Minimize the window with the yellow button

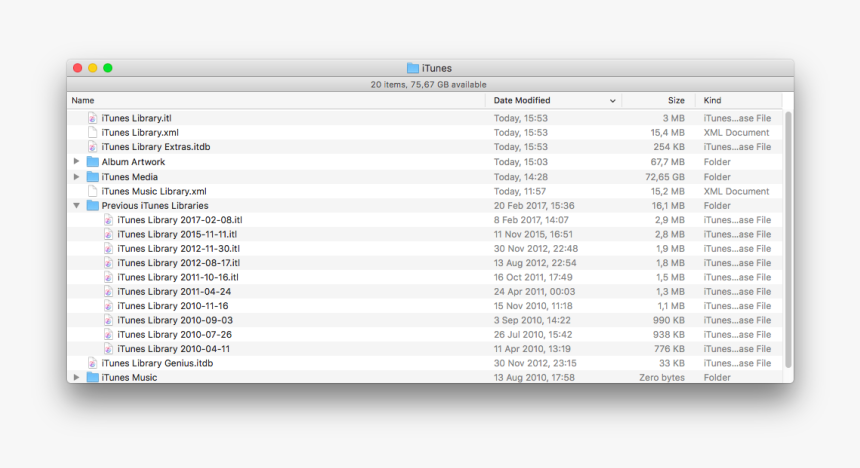pyautogui.click(x=93, y=68)
